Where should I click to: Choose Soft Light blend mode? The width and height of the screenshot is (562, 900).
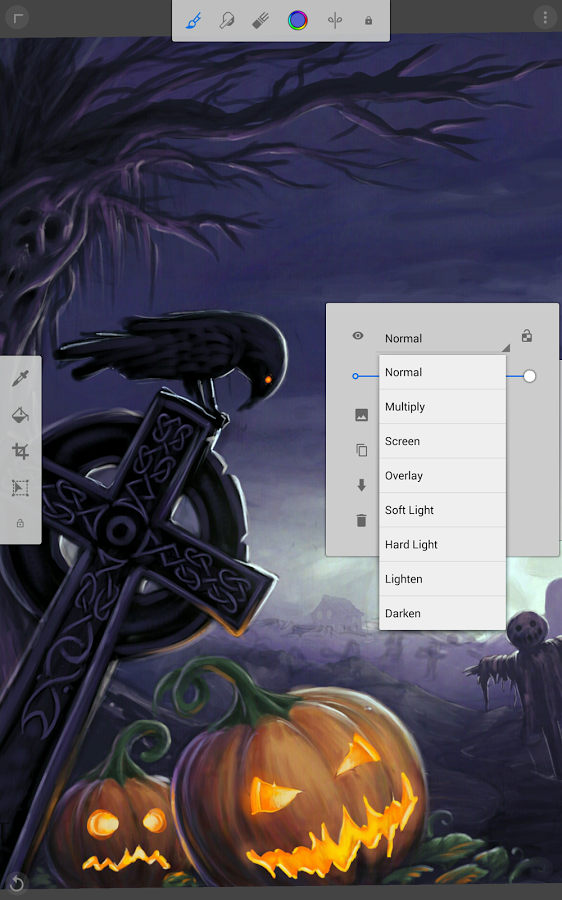442,510
